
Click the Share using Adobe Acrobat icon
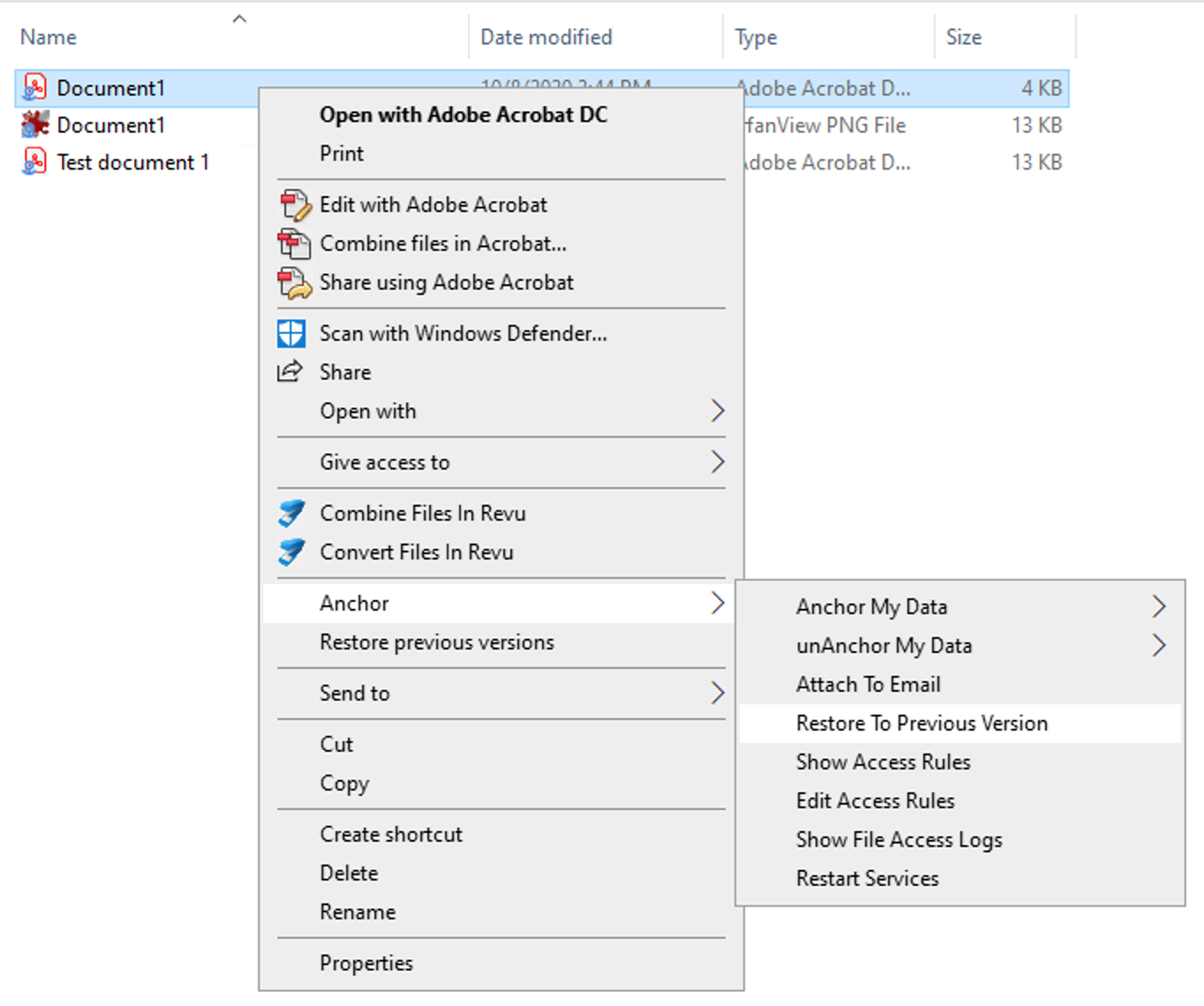[295, 282]
